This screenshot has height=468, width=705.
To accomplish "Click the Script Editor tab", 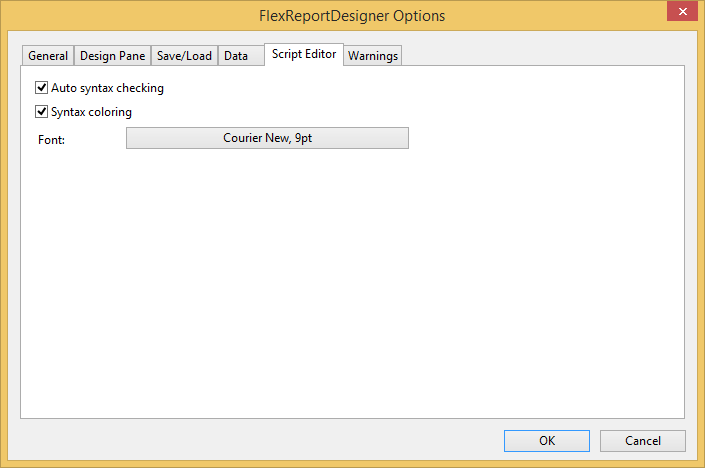I will (304, 54).
